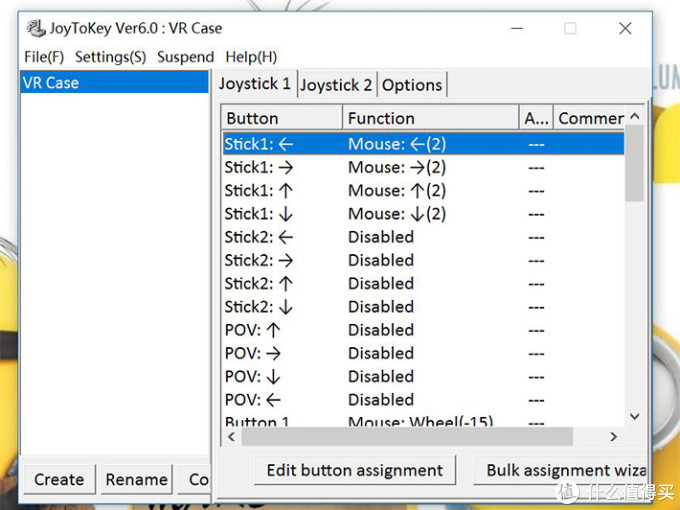Select the POV: ↓ row
The image size is (680, 510).
click(423, 376)
